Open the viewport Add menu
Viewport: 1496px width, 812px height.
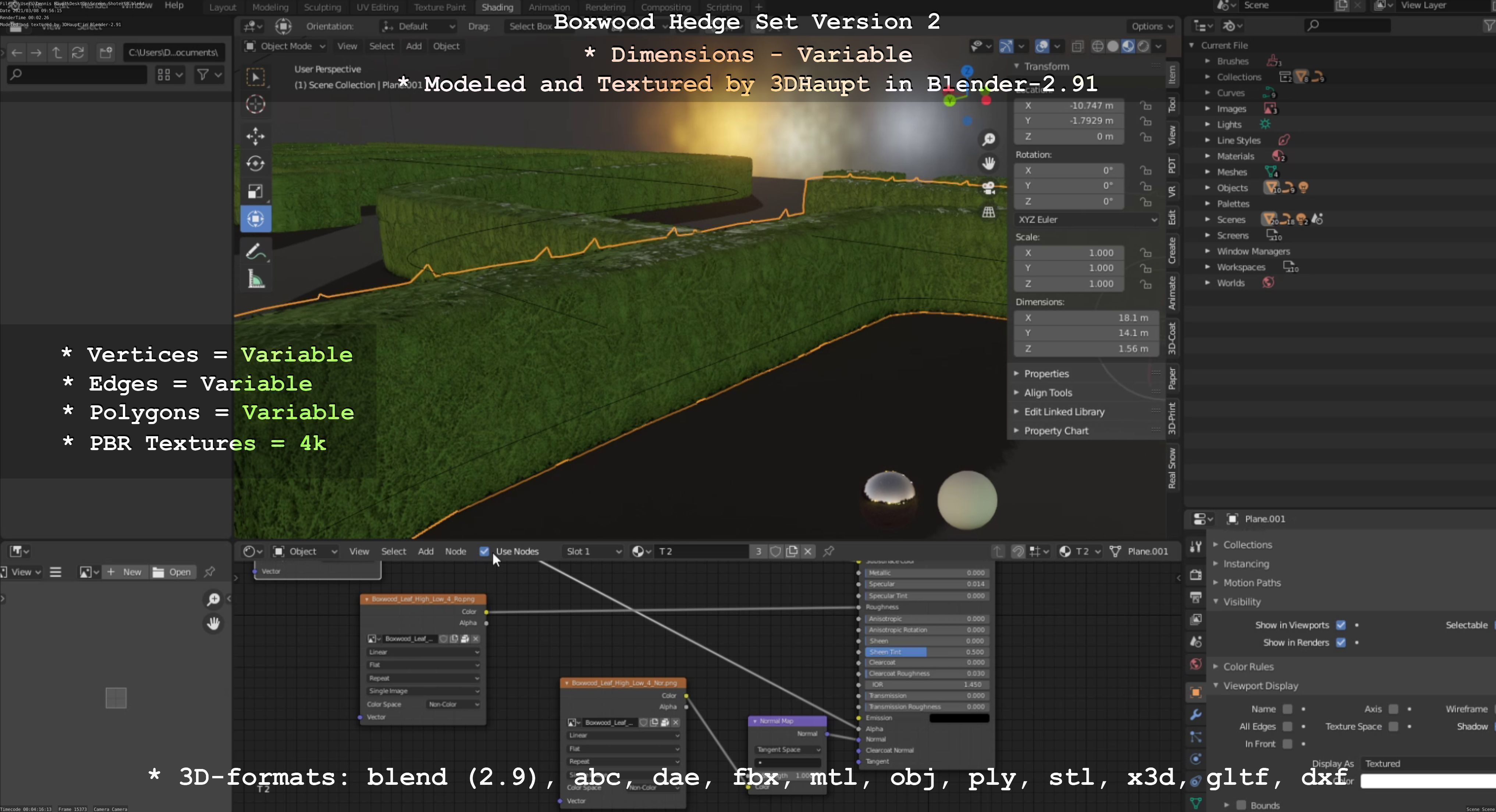tap(413, 46)
